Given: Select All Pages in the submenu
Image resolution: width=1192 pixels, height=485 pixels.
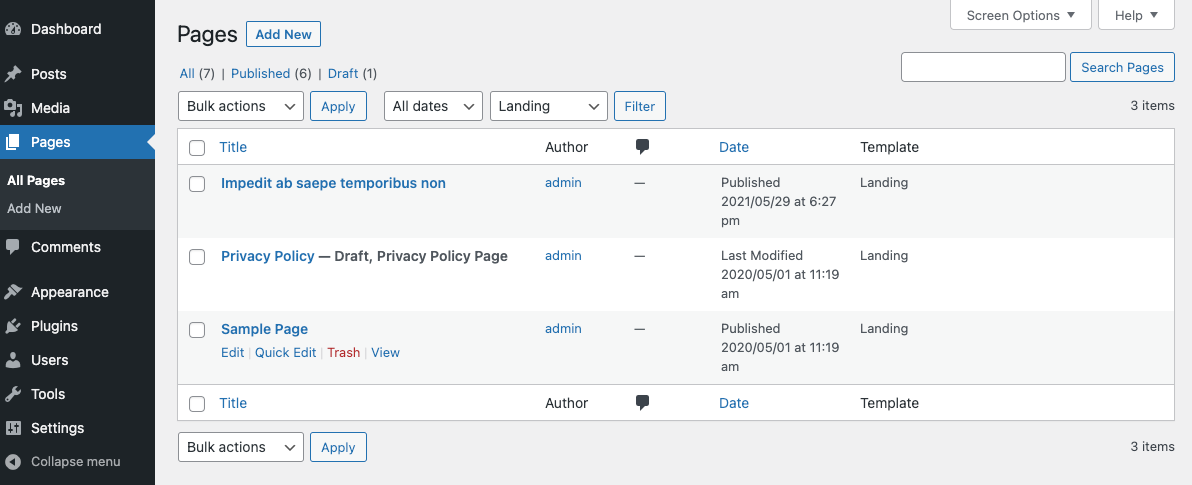Looking at the screenshot, I should [36, 181].
